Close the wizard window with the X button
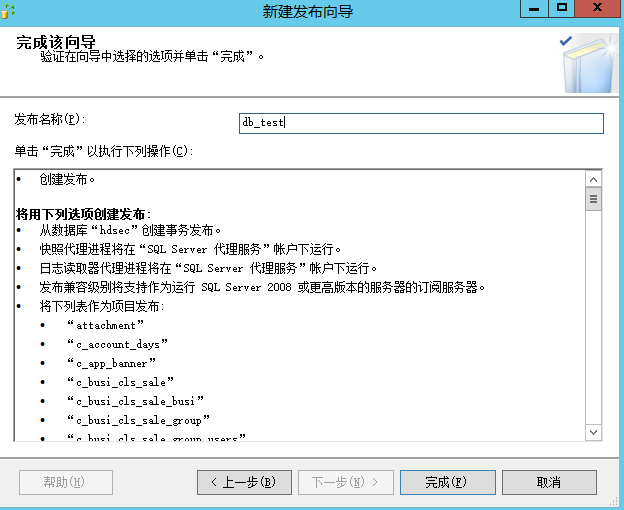Image resolution: width=624 pixels, height=510 pixels. click(598, 8)
